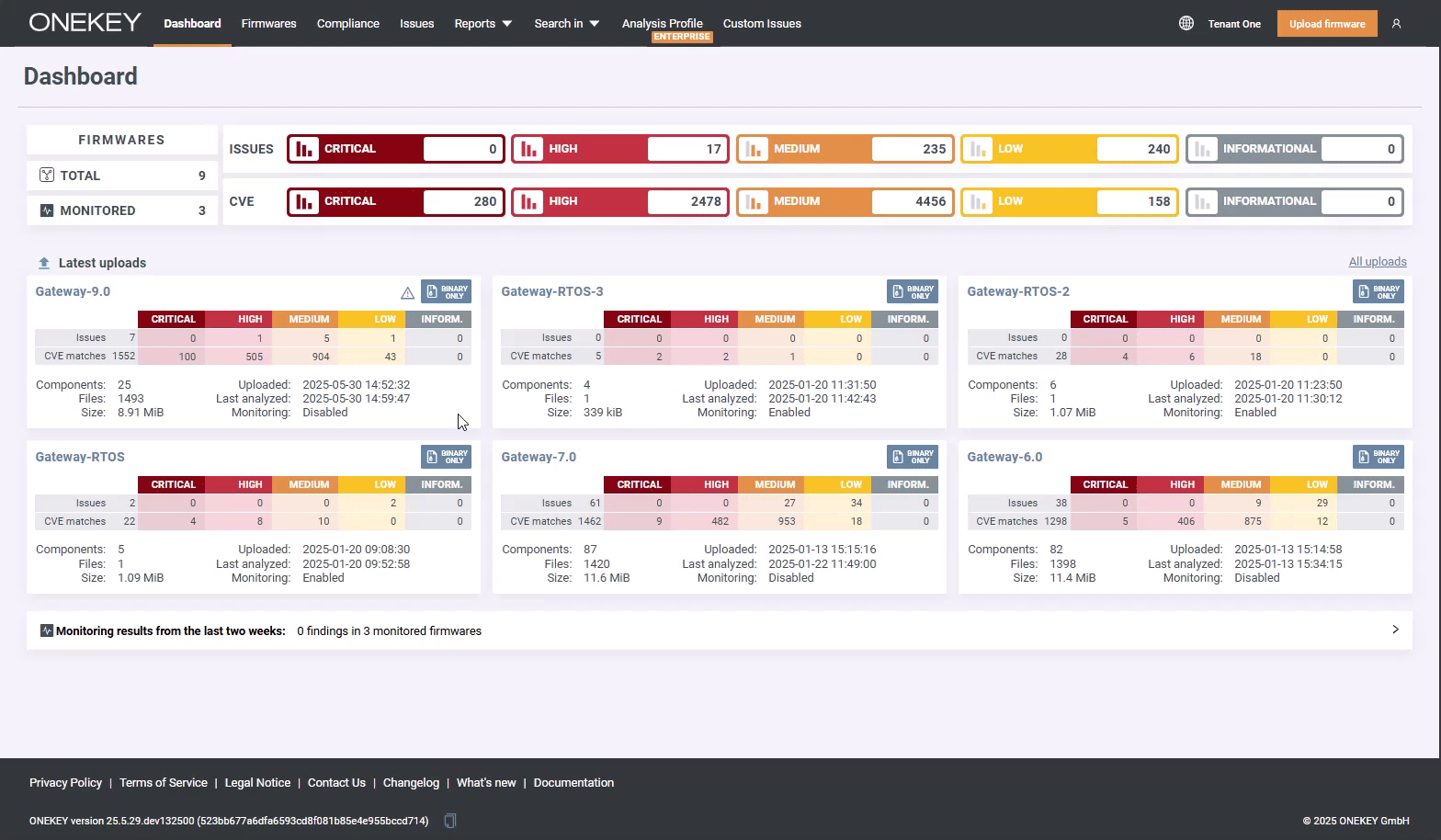Open the user account icon

pos(1396,24)
